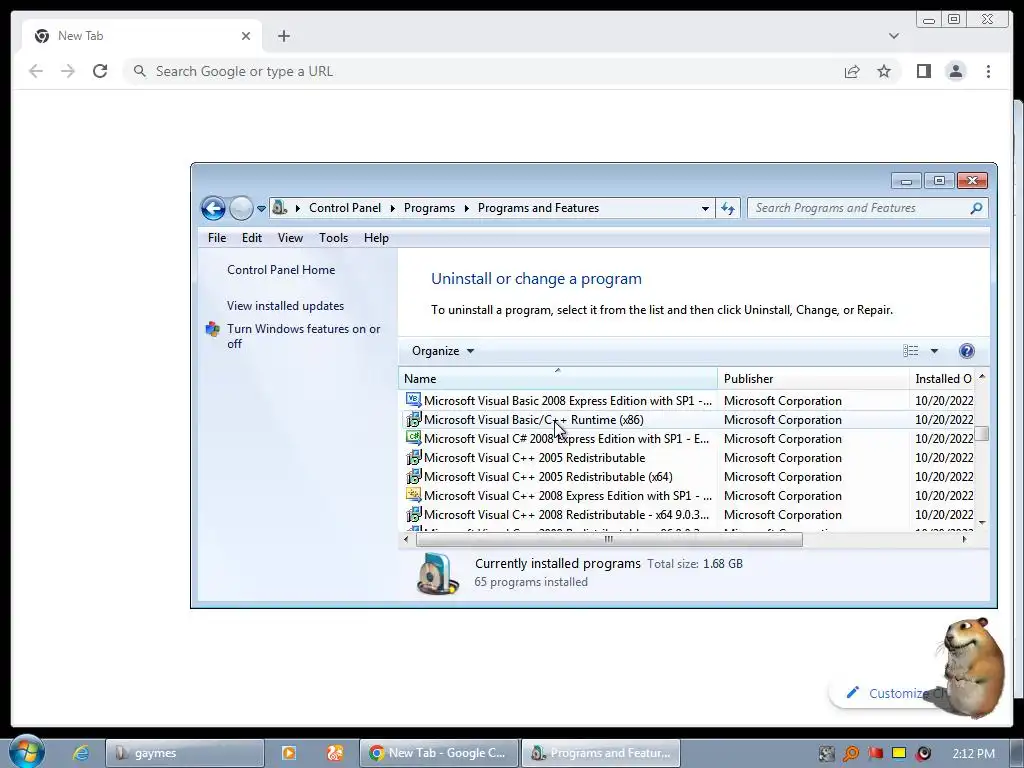Click the installed programs disc icon

(438, 573)
